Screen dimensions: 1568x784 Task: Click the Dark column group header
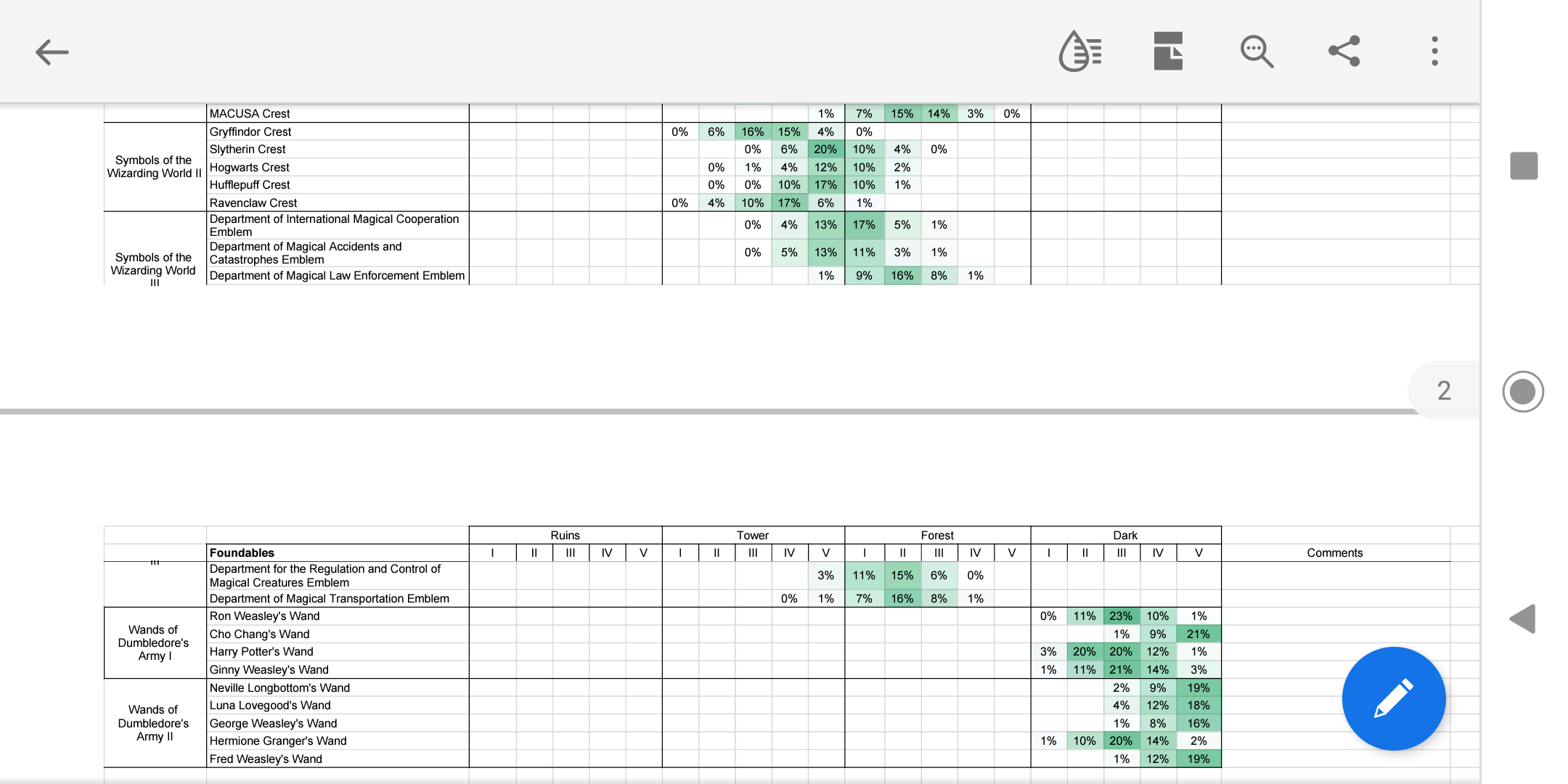[x=1125, y=535]
